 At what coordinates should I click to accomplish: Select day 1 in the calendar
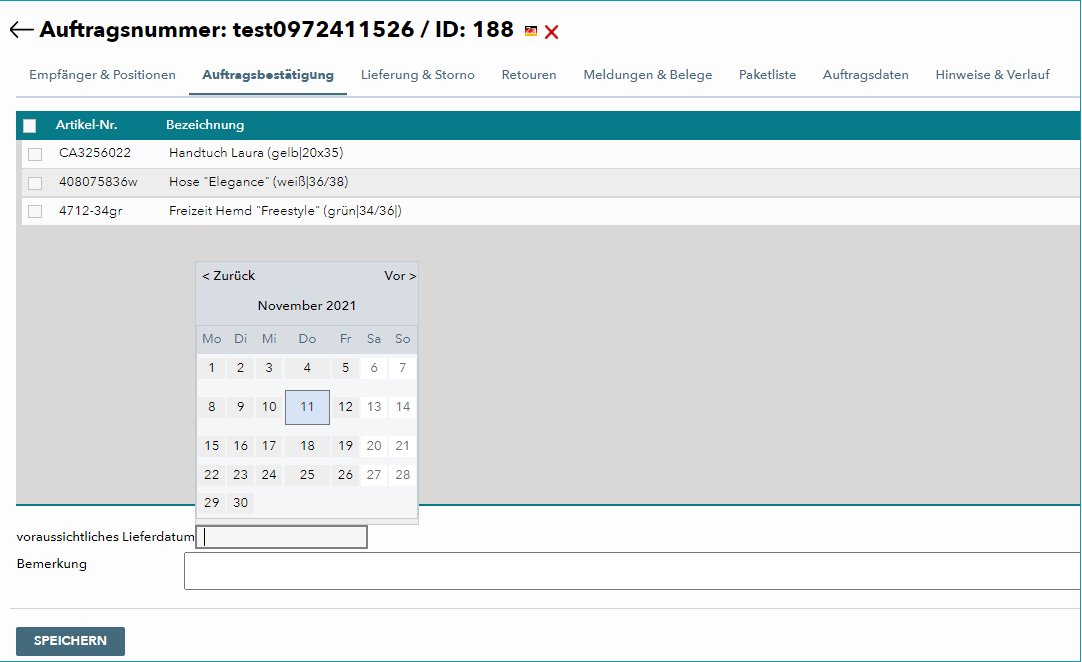pos(212,368)
